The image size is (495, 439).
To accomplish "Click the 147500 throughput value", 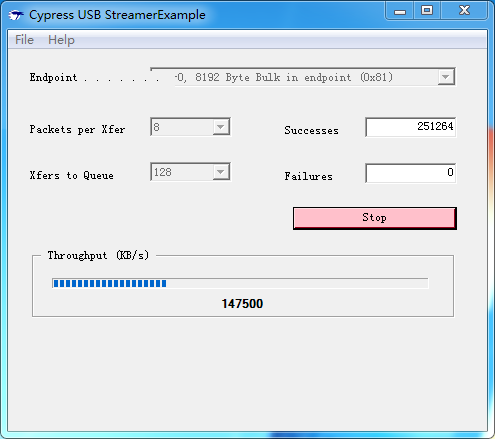I will click(x=242, y=304).
